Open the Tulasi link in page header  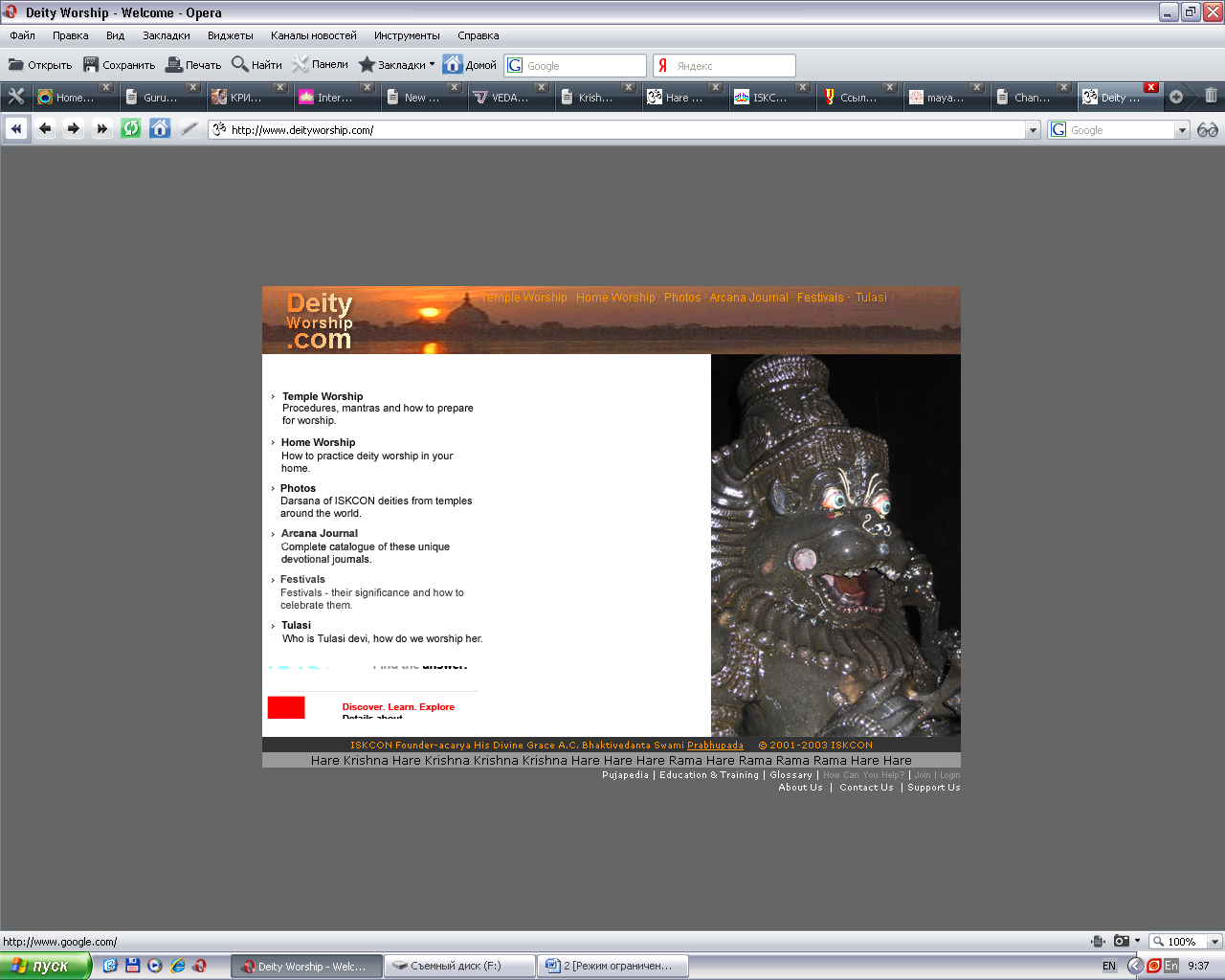click(x=871, y=298)
